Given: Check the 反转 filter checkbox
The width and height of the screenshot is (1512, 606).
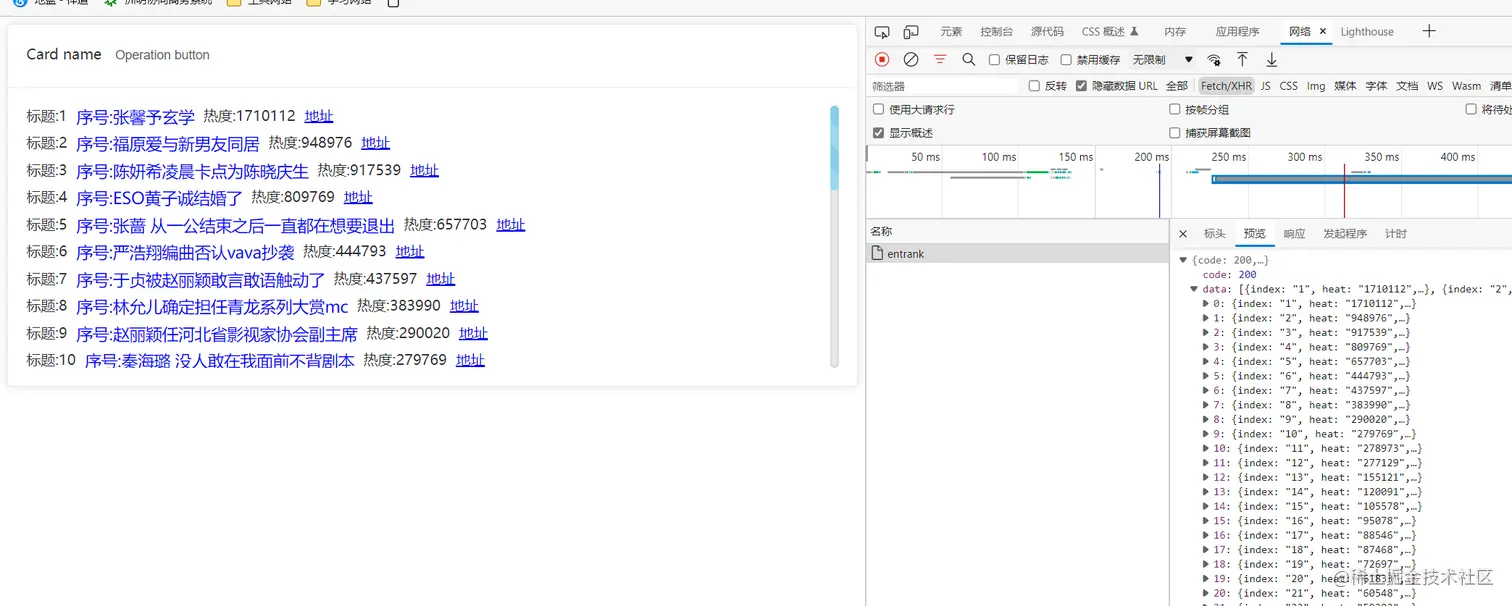Looking at the screenshot, I should pos(1034,86).
